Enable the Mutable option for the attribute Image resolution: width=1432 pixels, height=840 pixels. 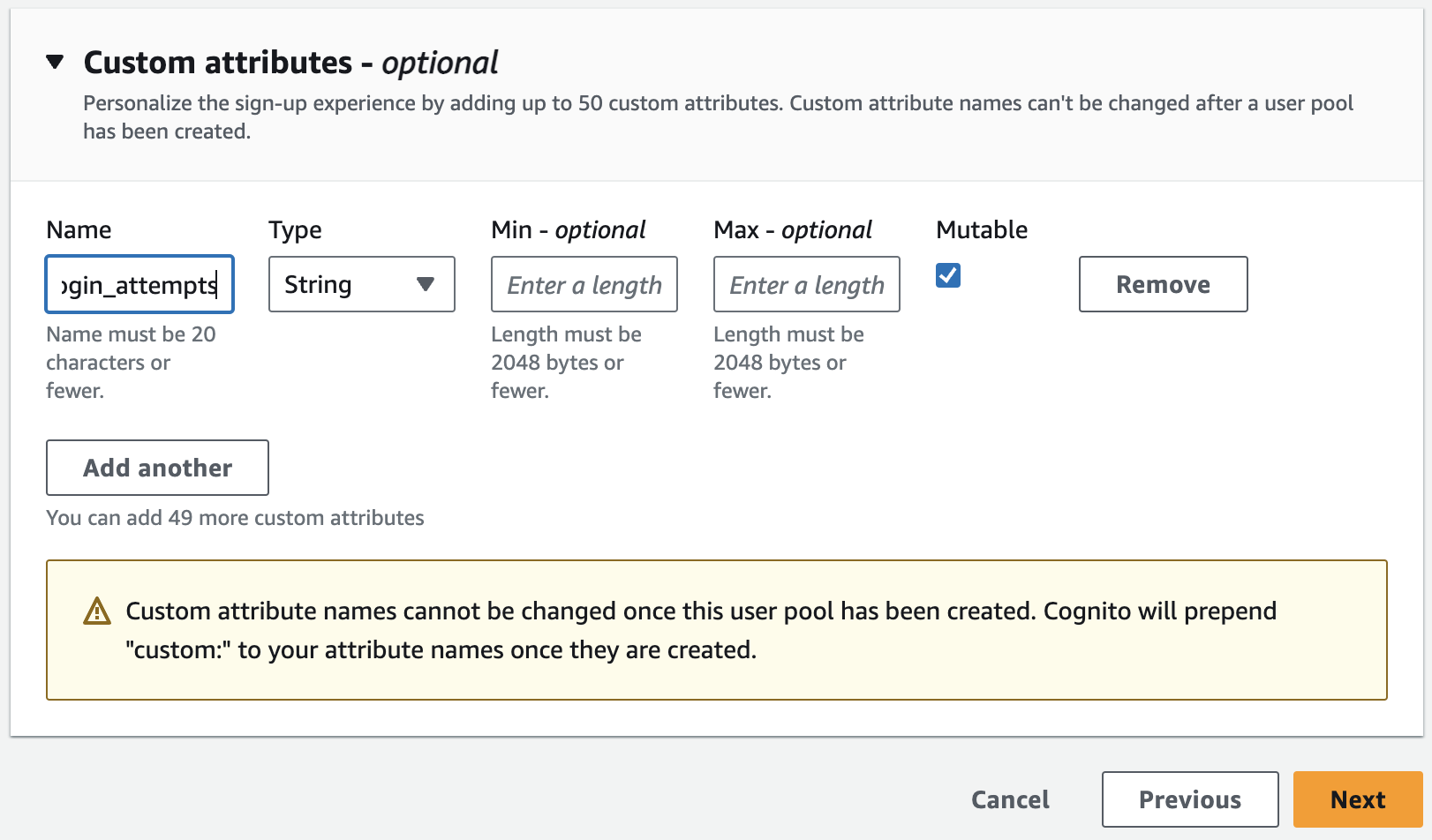(x=947, y=275)
